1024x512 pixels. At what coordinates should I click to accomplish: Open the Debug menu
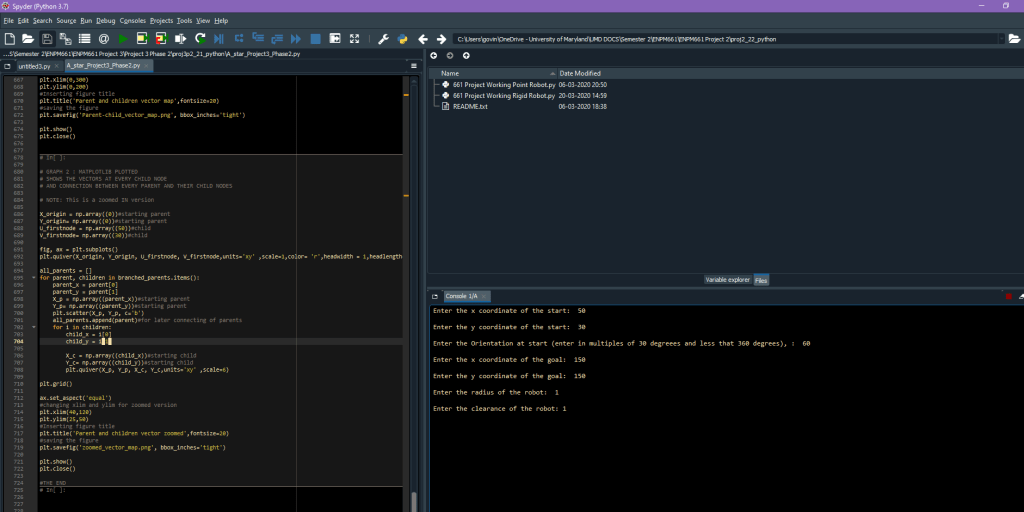[x=106, y=20]
